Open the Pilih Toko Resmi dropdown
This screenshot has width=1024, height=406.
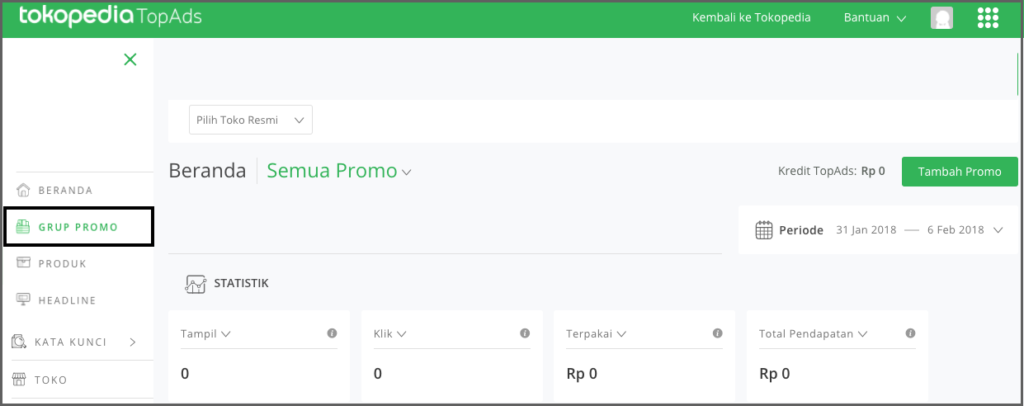[x=251, y=120]
